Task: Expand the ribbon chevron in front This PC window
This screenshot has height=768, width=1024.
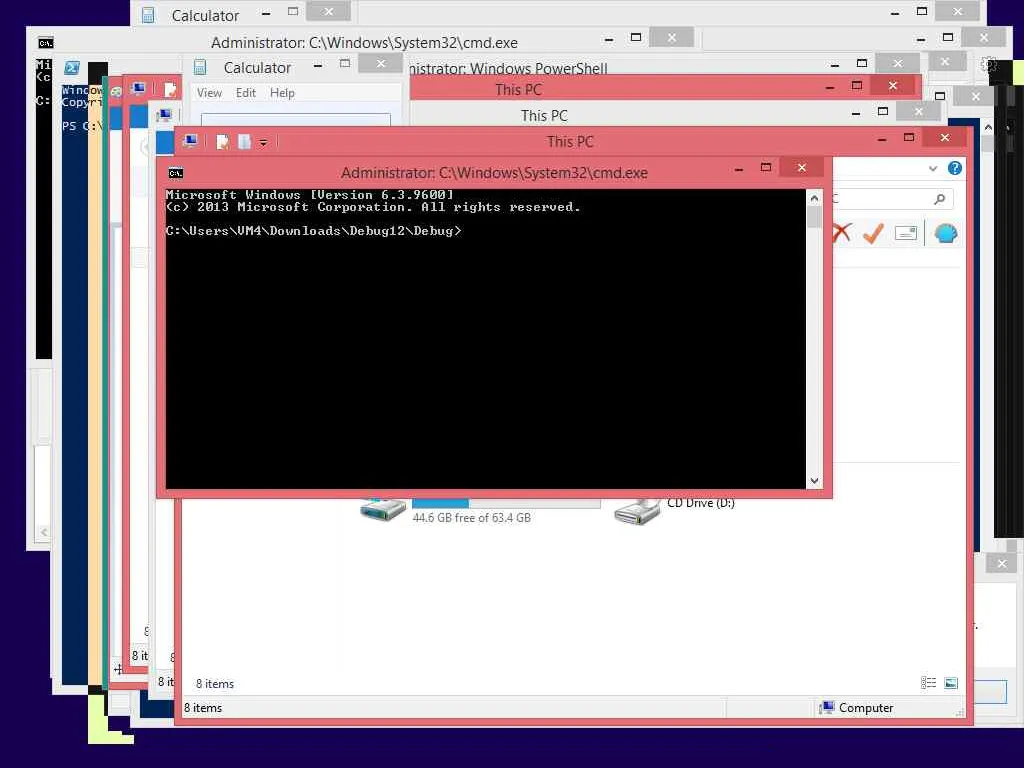Action: (x=933, y=168)
